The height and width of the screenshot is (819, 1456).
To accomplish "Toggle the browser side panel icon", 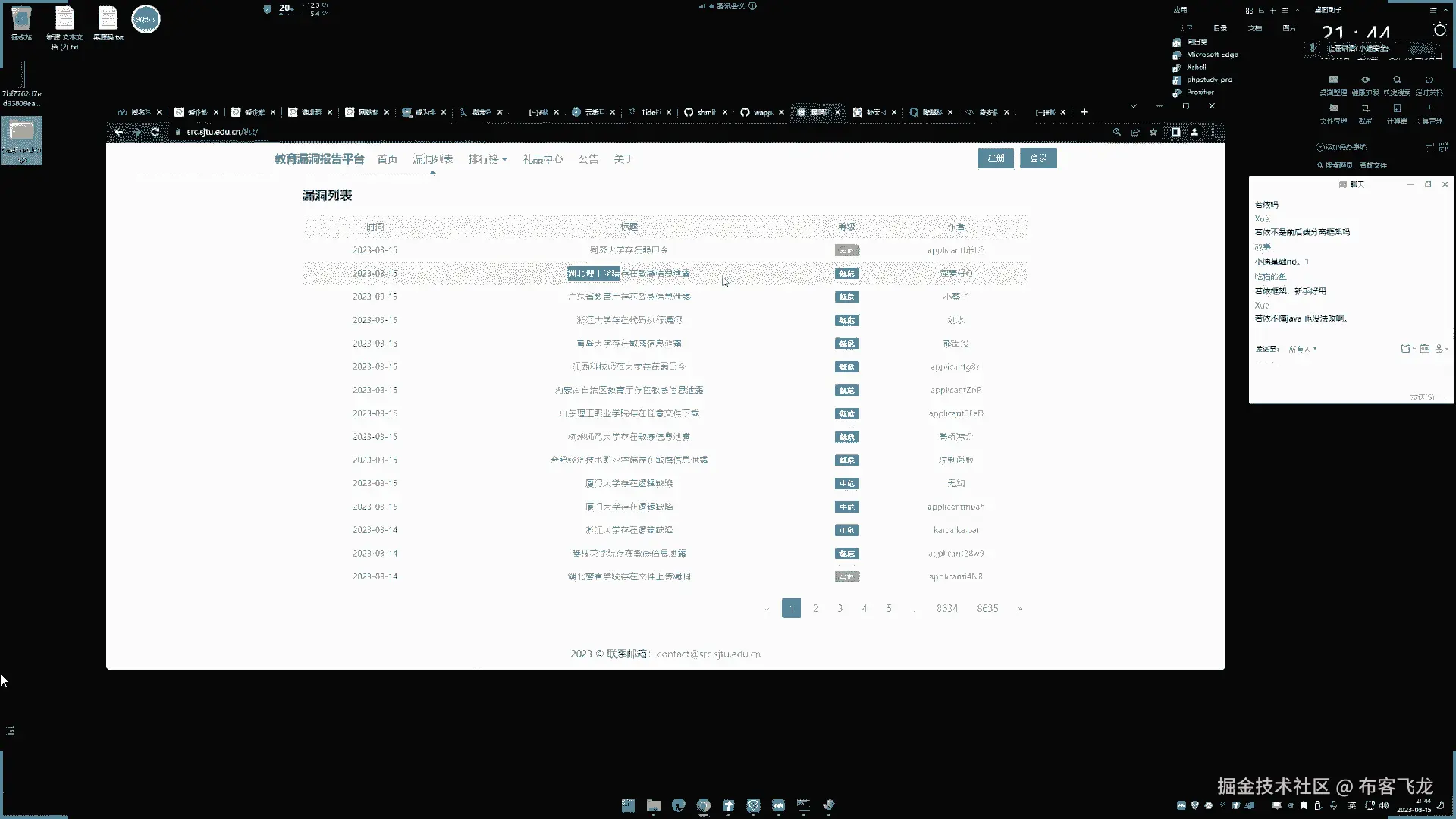I will pyautogui.click(x=1175, y=132).
